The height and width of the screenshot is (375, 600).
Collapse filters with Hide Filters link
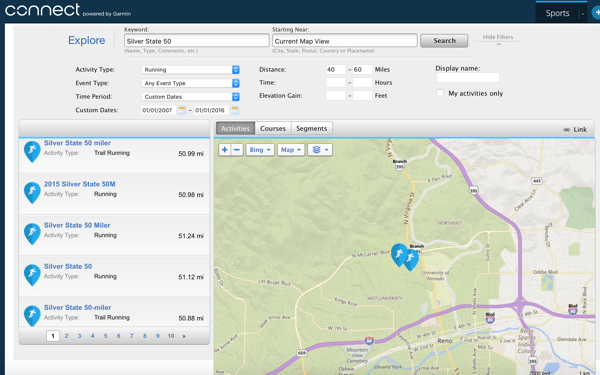tap(497, 37)
